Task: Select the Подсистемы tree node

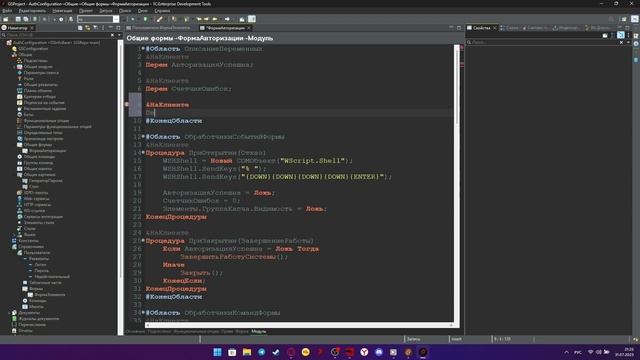Action: 36,60
